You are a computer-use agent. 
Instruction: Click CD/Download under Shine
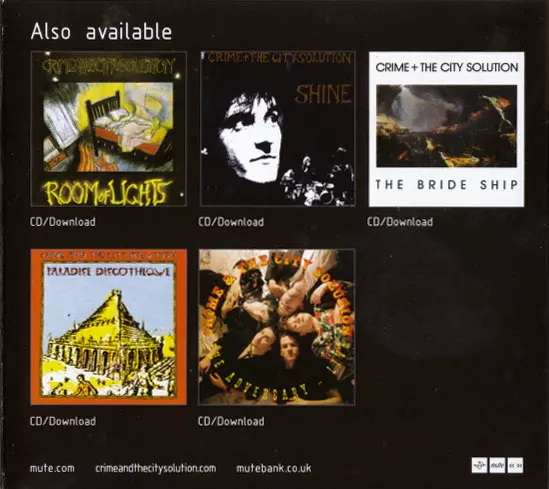coord(231,222)
